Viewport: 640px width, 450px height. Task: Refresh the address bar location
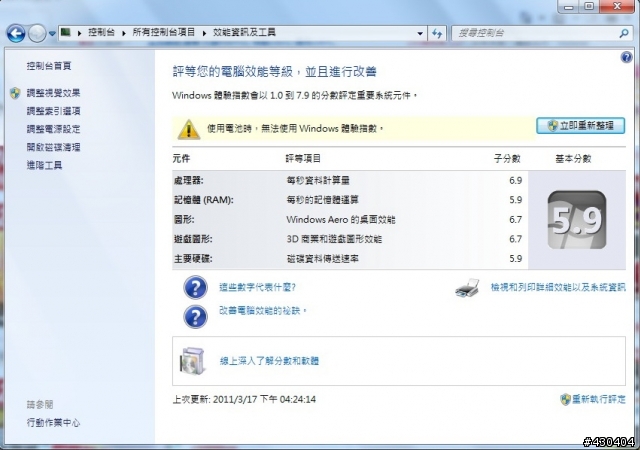coord(437,33)
